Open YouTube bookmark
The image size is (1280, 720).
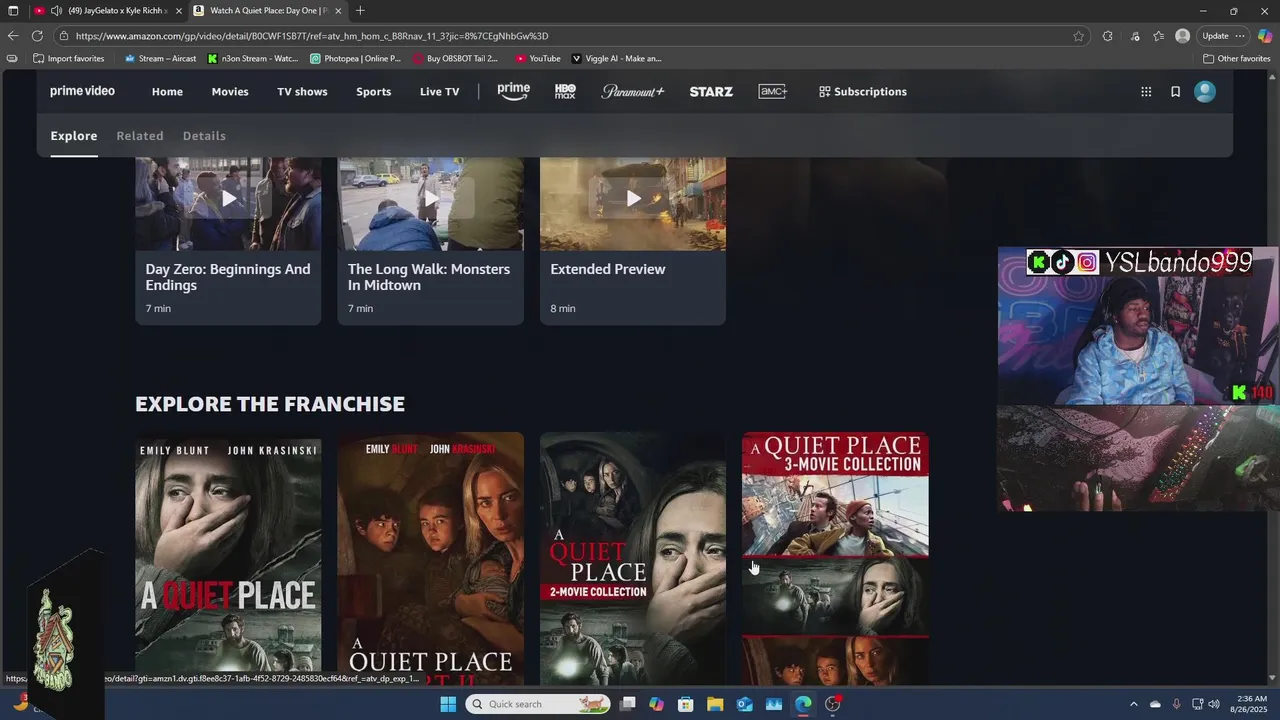pos(538,58)
